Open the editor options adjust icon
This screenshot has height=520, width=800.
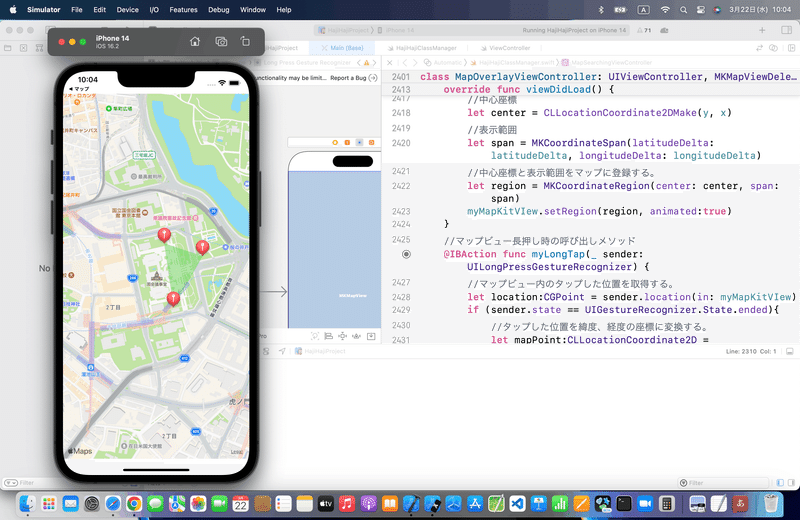(773, 48)
